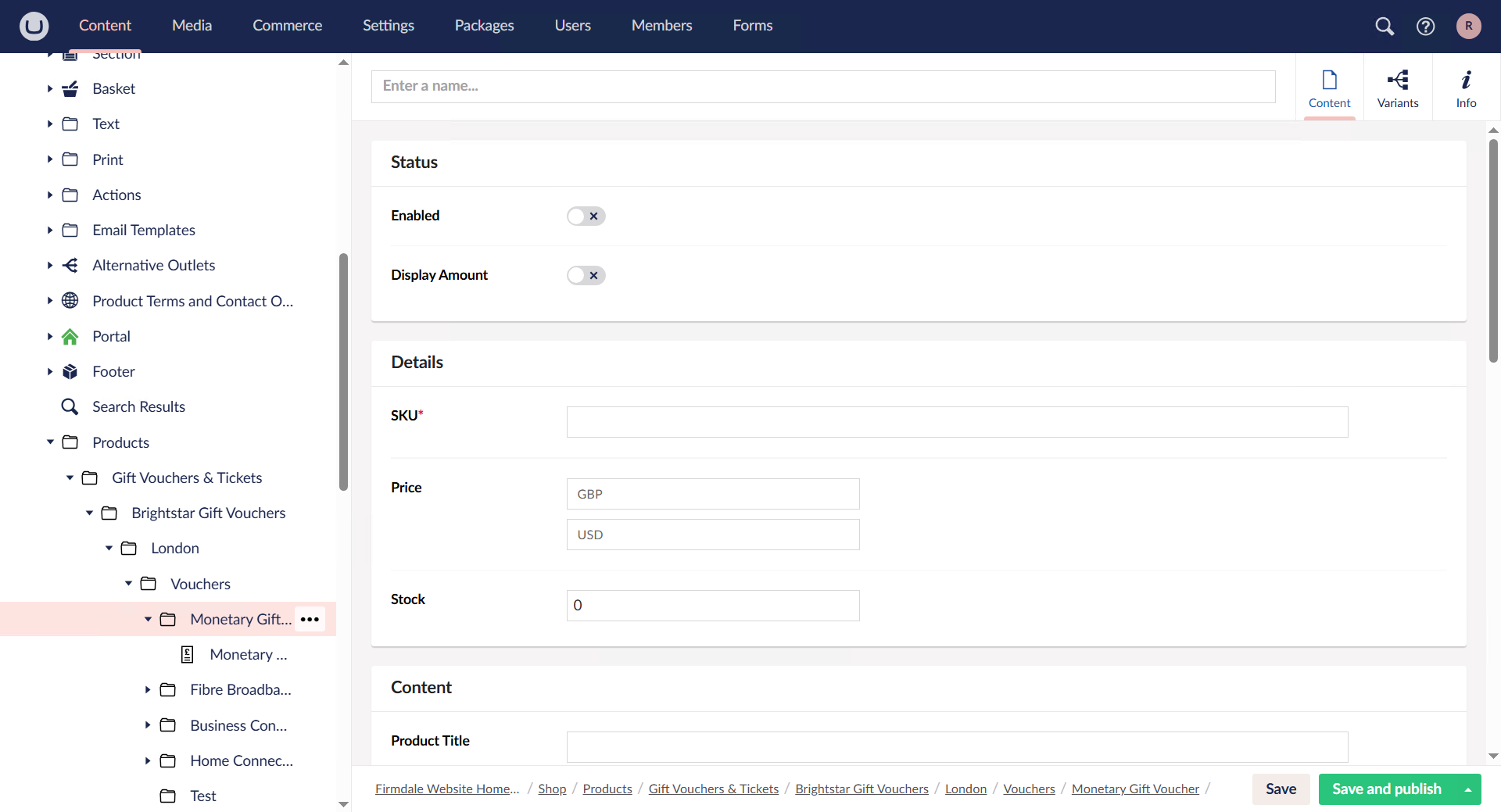
Task: Expand the Text folder in the tree
Action: (49, 123)
